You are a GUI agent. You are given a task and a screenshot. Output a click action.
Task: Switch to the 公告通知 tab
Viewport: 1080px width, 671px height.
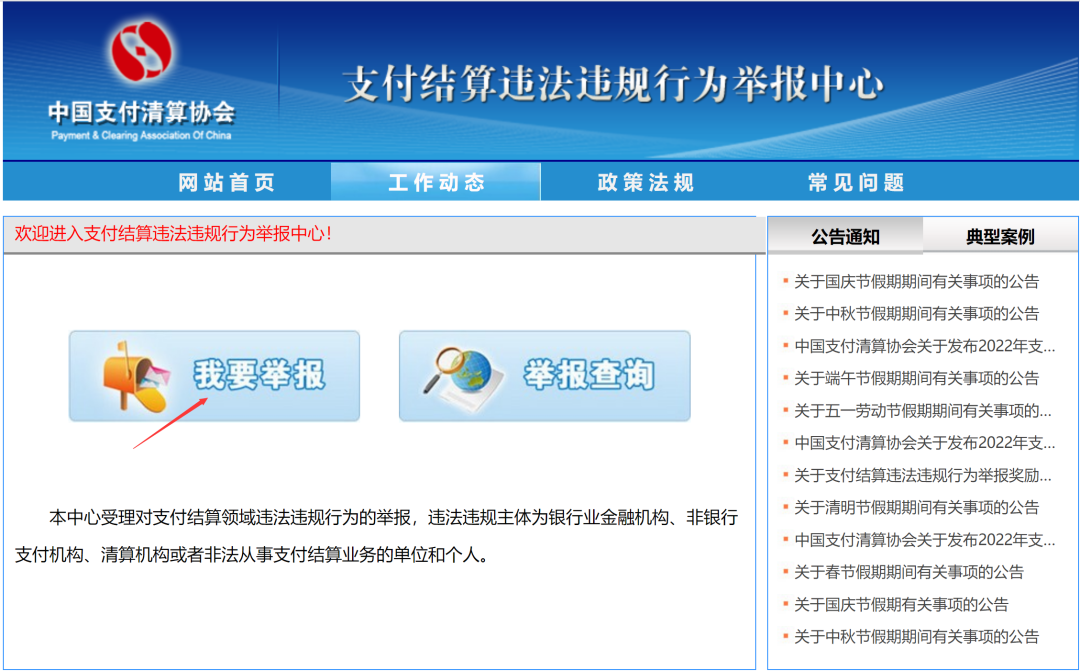pyautogui.click(x=845, y=236)
